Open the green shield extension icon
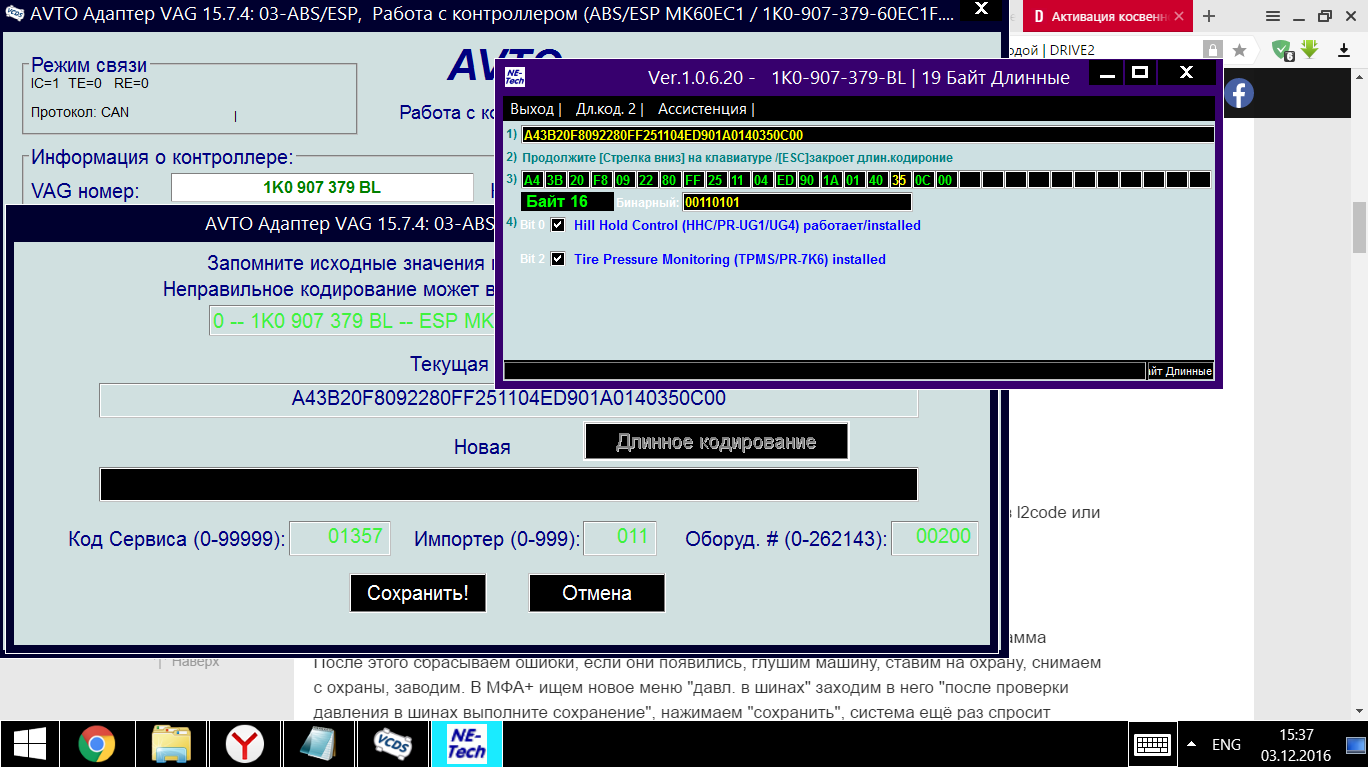Screen dimensions: 1368x768 [x=1281, y=50]
